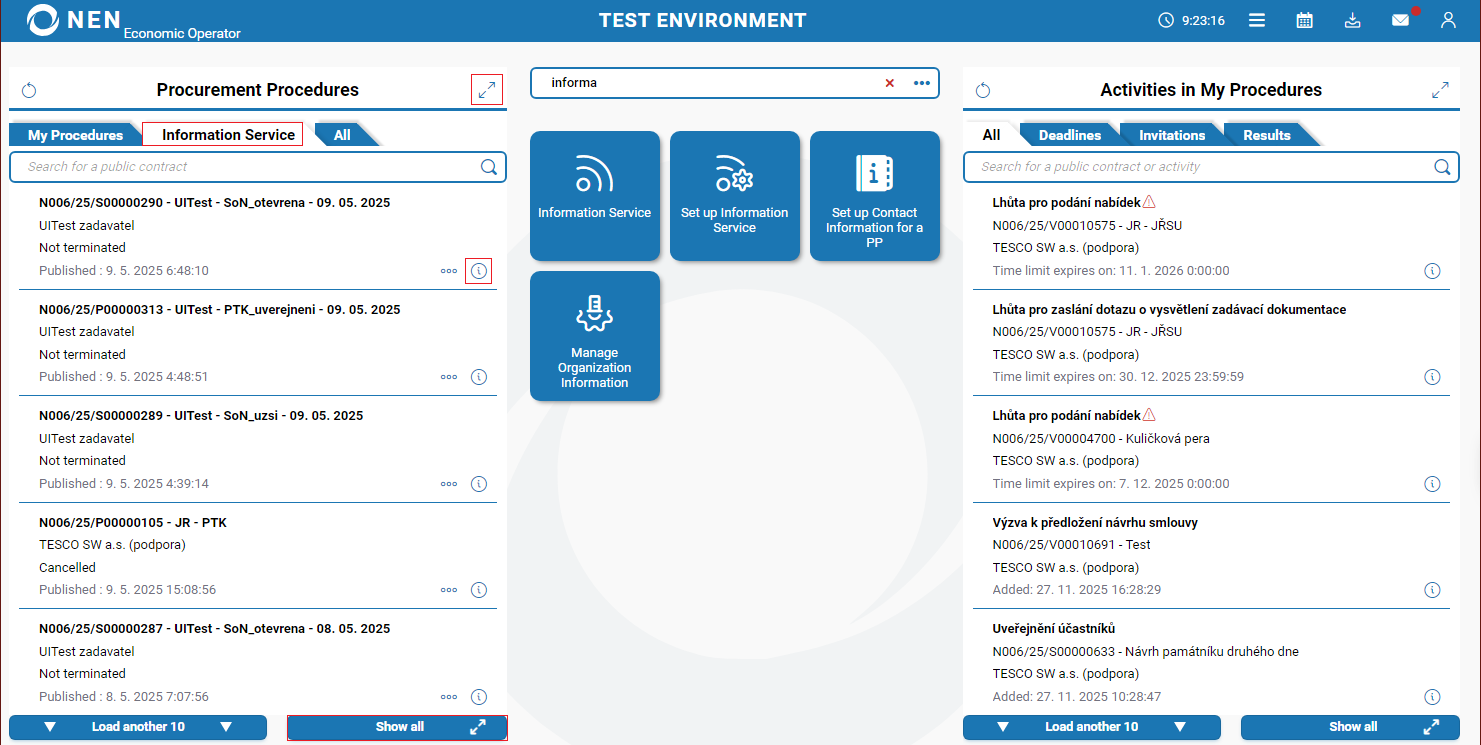
Task: Open 'Lhůta pro zaslání dotazu' activity
Action: (x=1169, y=310)
